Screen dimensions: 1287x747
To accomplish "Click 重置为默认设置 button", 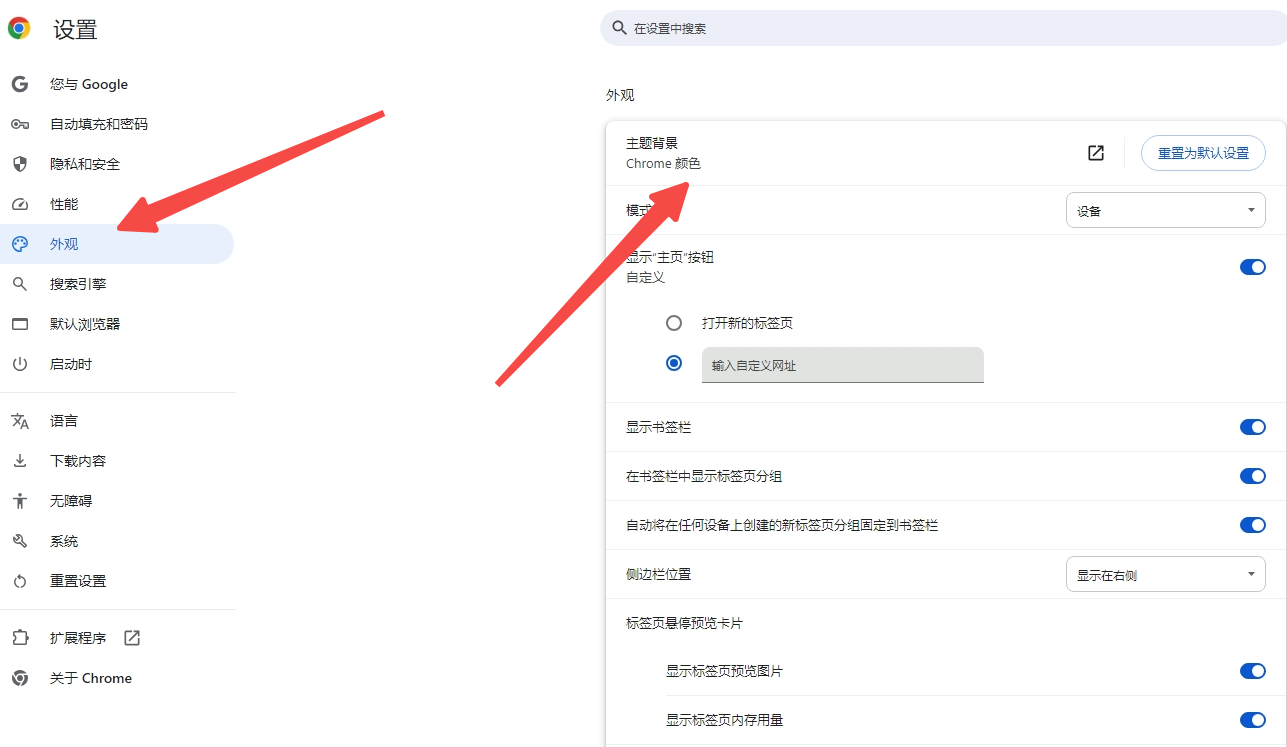I will (1203, 153).
